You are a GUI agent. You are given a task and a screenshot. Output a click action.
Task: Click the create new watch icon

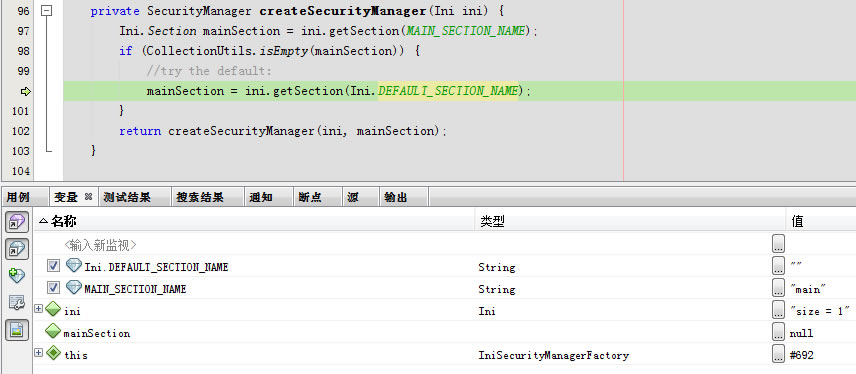pos(17,275)
